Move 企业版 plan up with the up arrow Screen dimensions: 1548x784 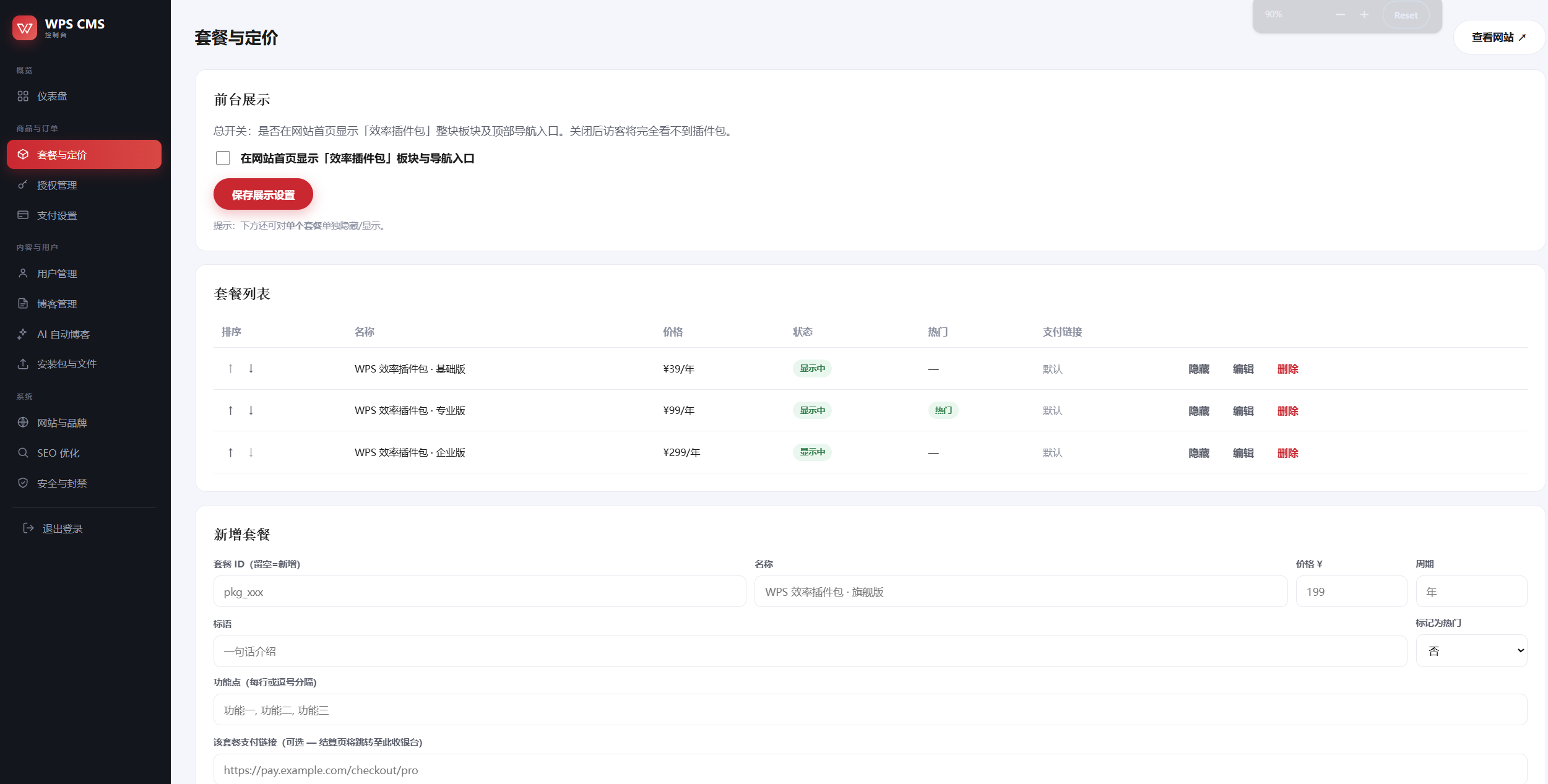tap(230, 452)
